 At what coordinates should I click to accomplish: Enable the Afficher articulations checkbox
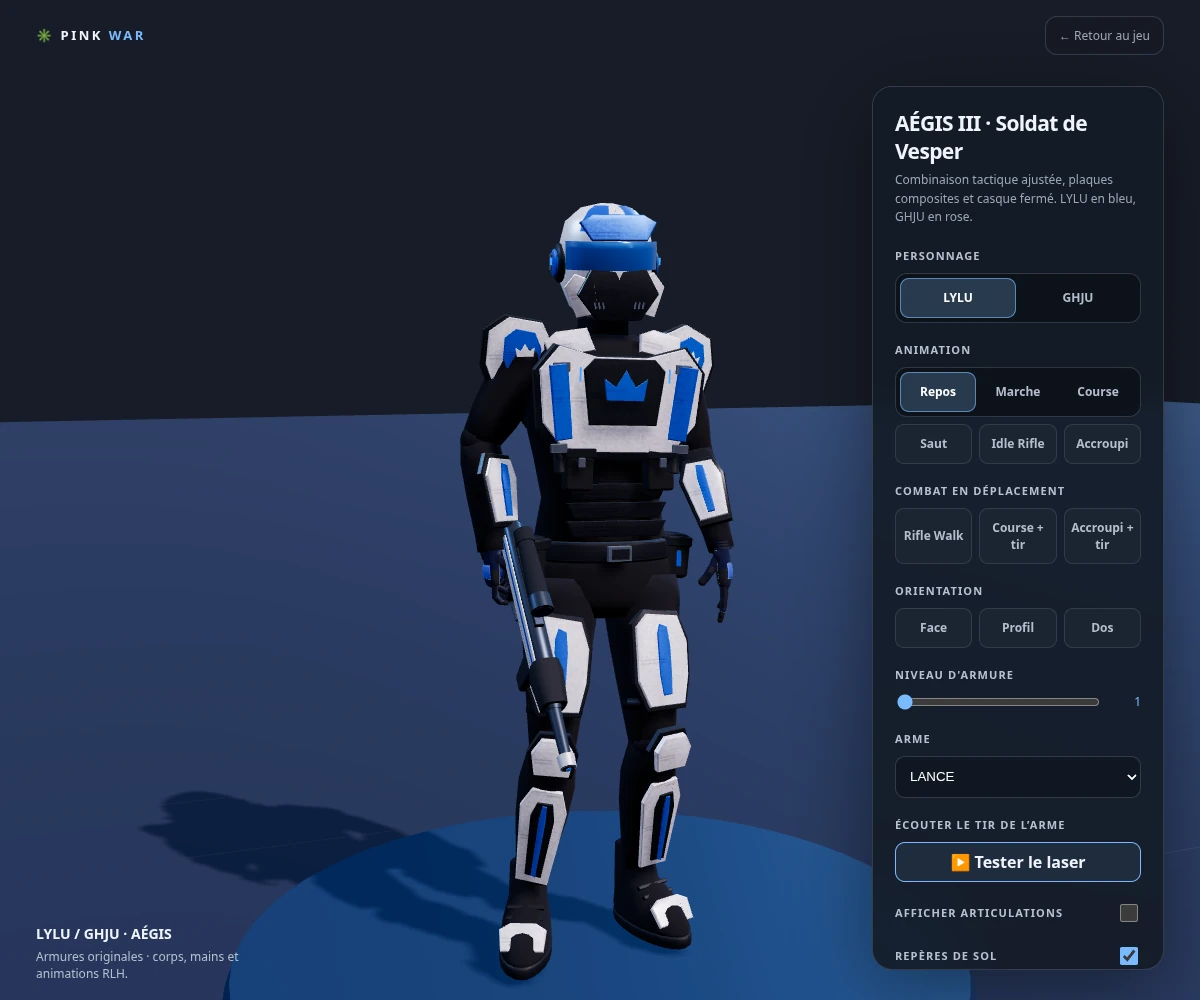click(x=1129, y=913)
